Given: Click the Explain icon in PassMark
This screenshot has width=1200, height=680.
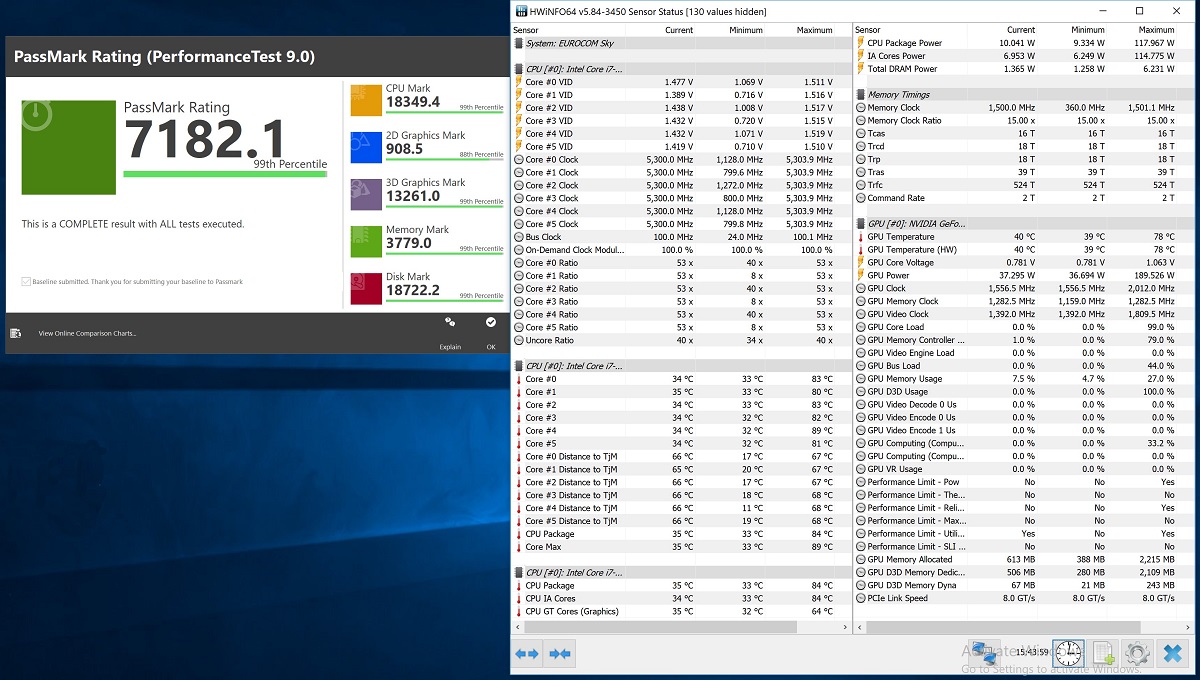Looking at the screenshot, I should [450, 323].
